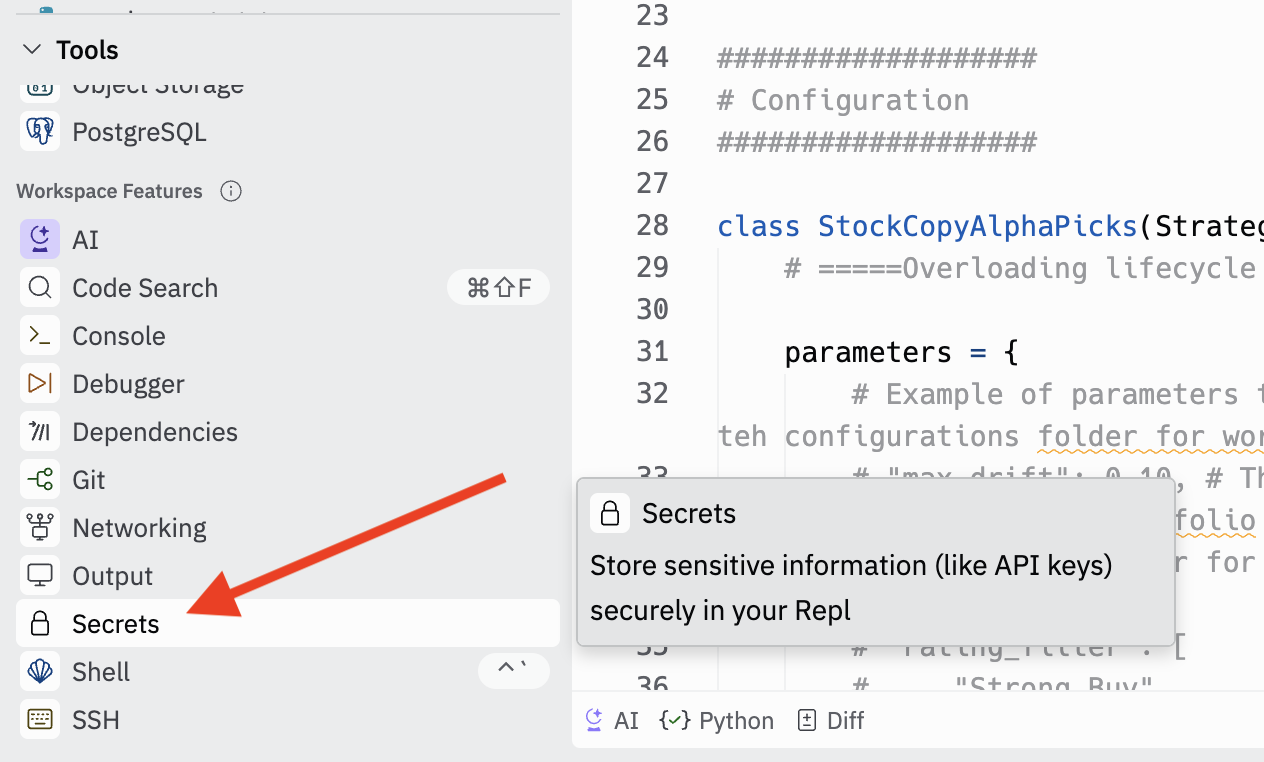
Task: Open the Console tool
Action: [118, 336]
